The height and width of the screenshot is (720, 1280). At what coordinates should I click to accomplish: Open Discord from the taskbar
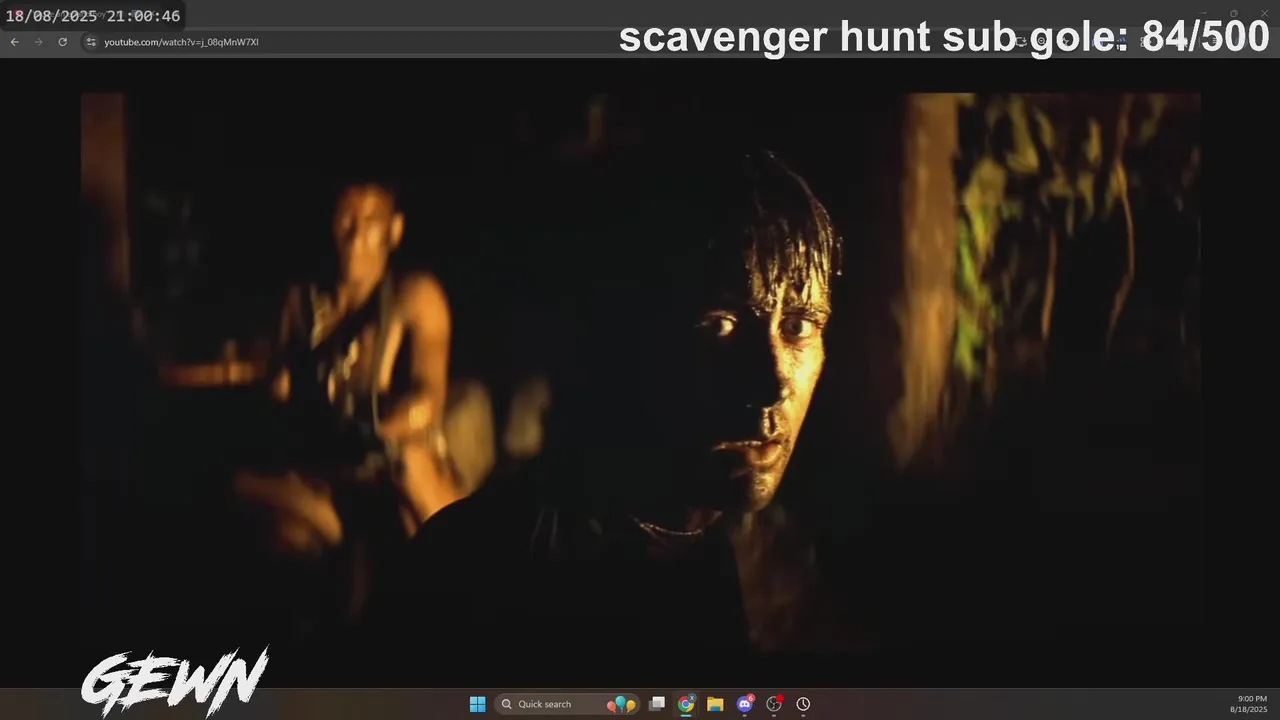[x=745, y=704]
